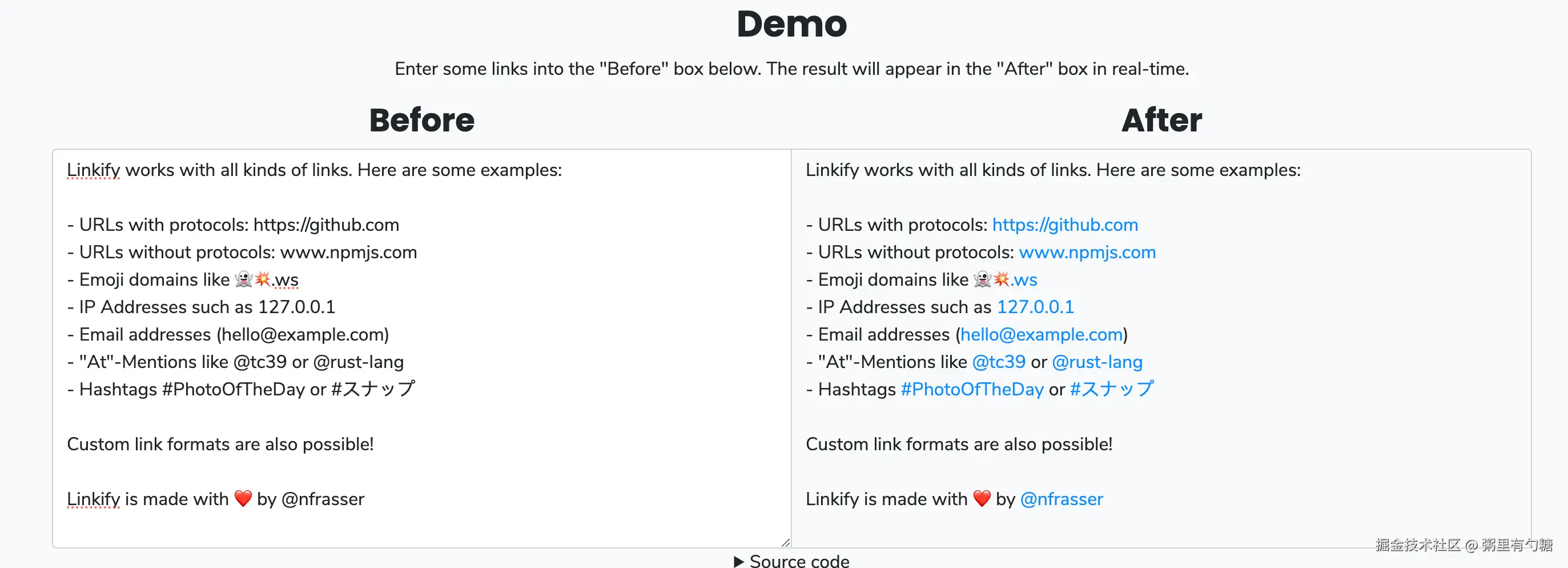The width and height of the screenshot is (1568, 568).
Task: Click the Before textarea resize handle
Action: (785, 542)
